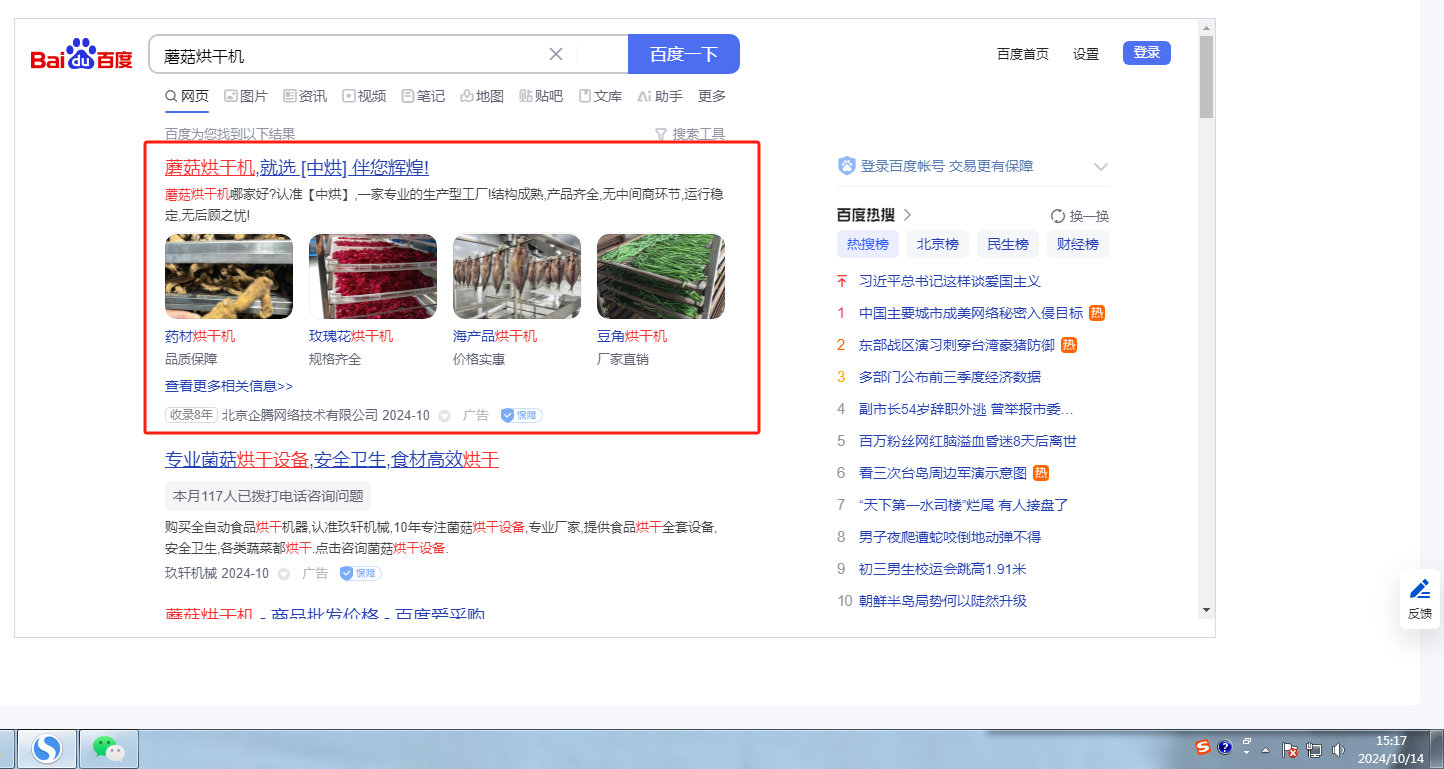Click the 玫瑰花烘干机 product thumbnail
This screenshot has height=769, width=1444.
(x=373, y=276)
